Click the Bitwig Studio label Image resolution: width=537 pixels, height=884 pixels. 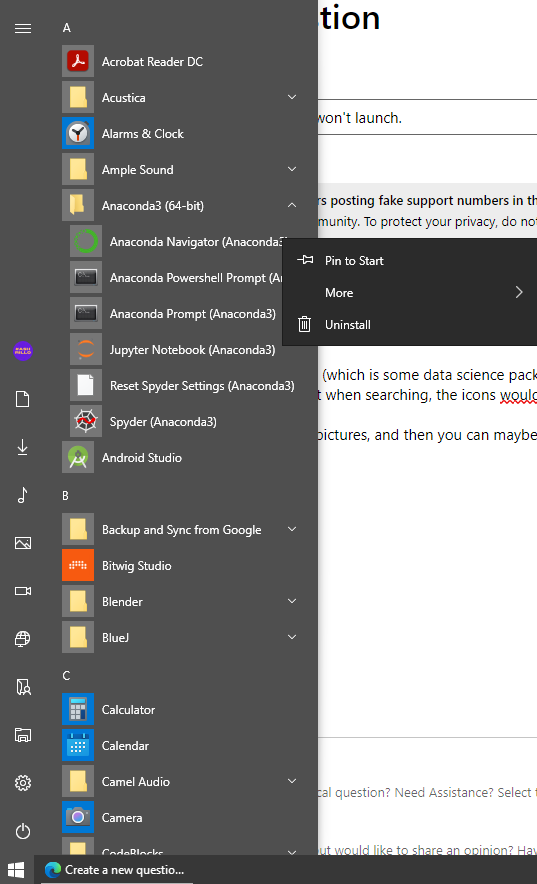137,566
